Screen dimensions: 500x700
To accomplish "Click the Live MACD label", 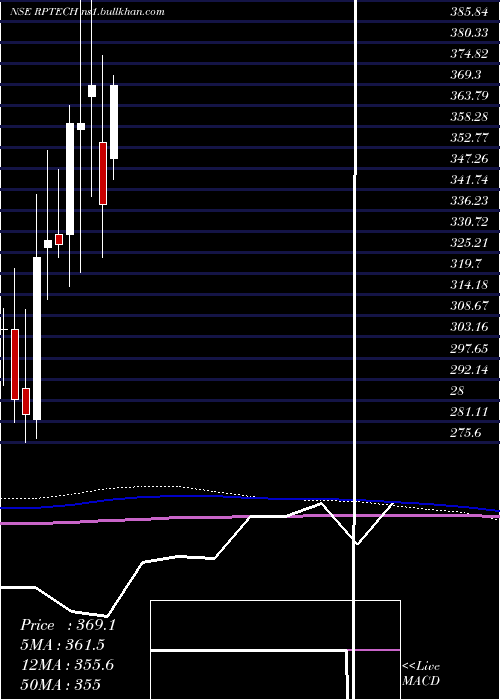I will [421, 673].
